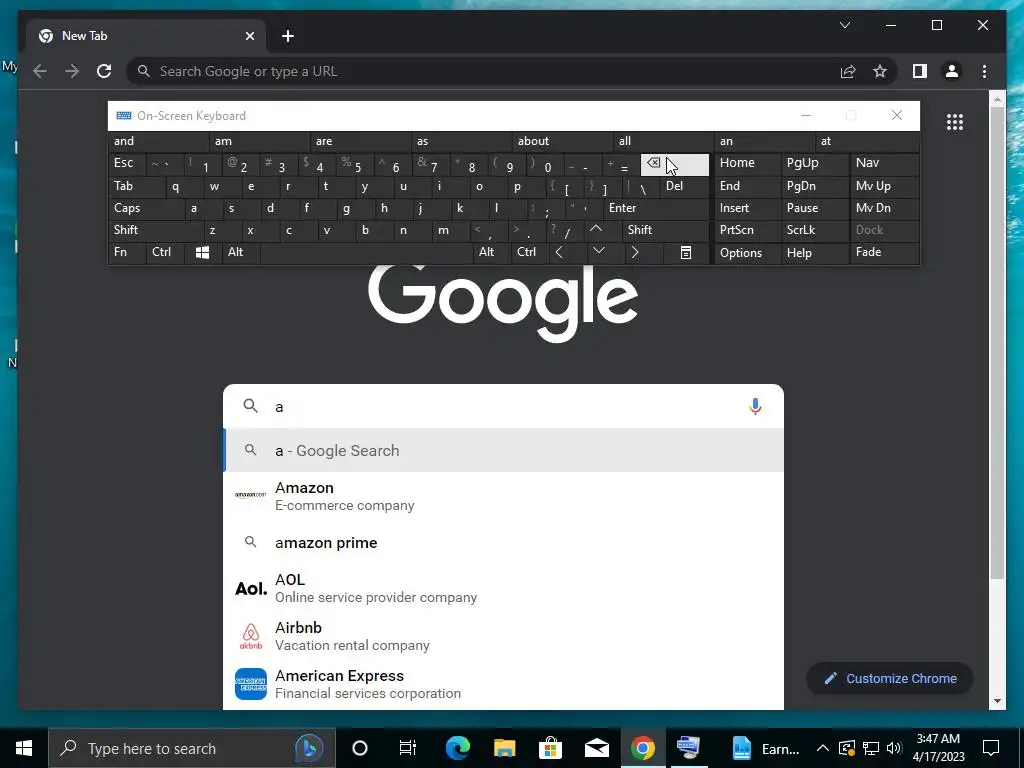Toggle the Caps key on keyboard
Image resolution: width=1024 pixels, height=768 pixels.
pyautogui.click(x=146, y=208)
